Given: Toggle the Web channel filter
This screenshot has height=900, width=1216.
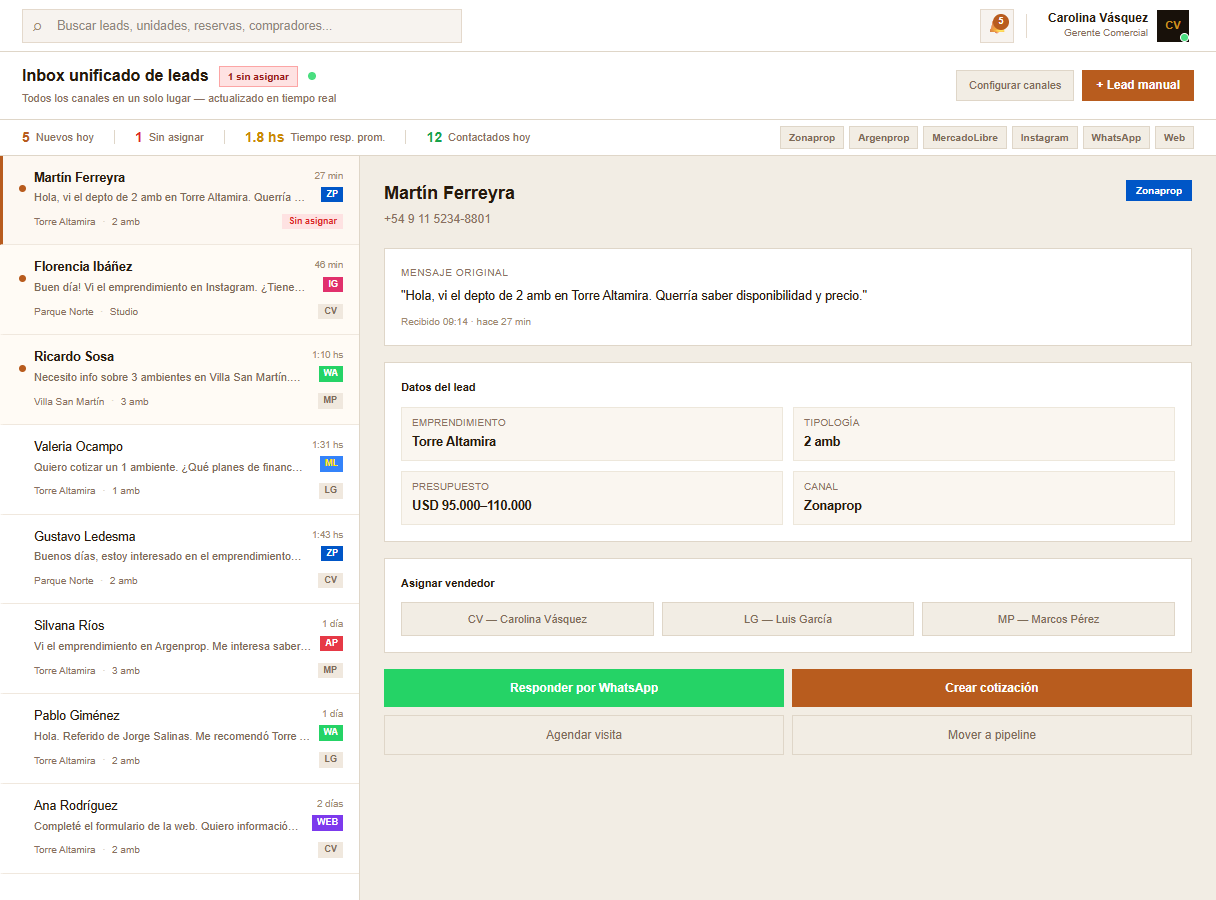Looking at the screenshot, I should [1174, 137].
